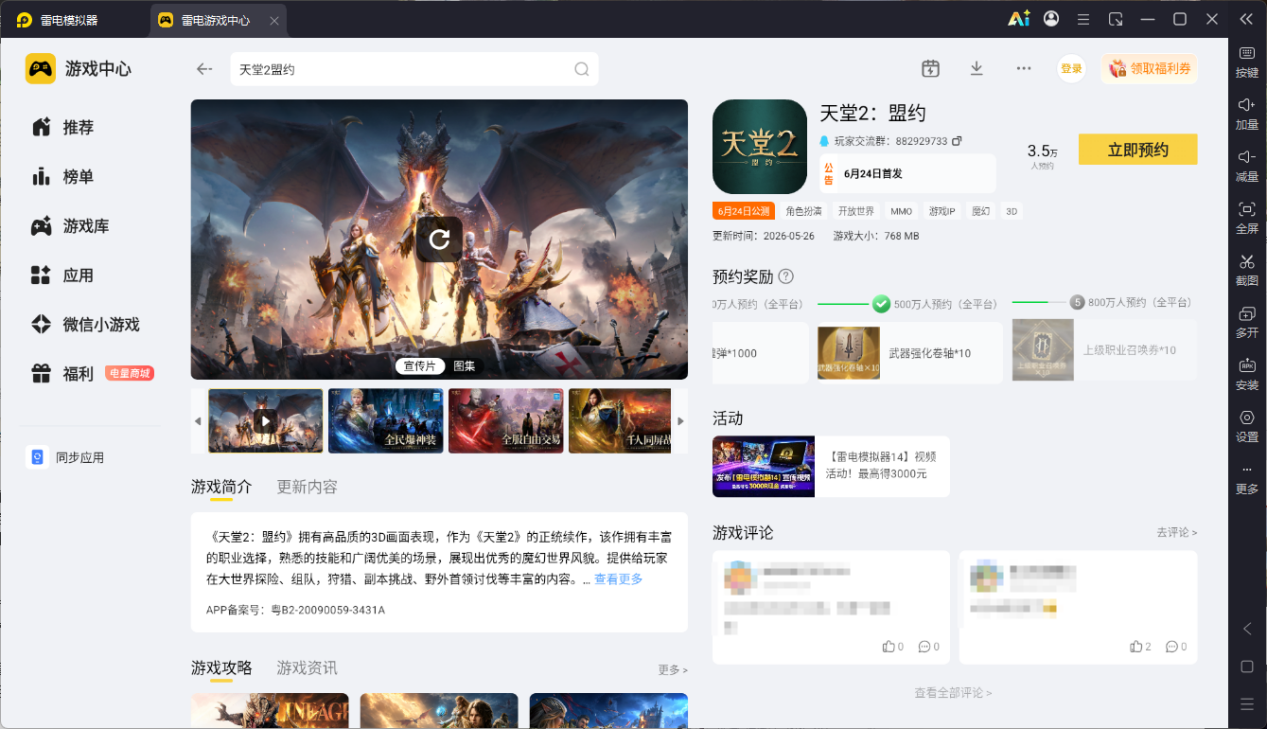Open the 电量商城 badge
This screenshot has height=729, width=1267.
(130, 373)
